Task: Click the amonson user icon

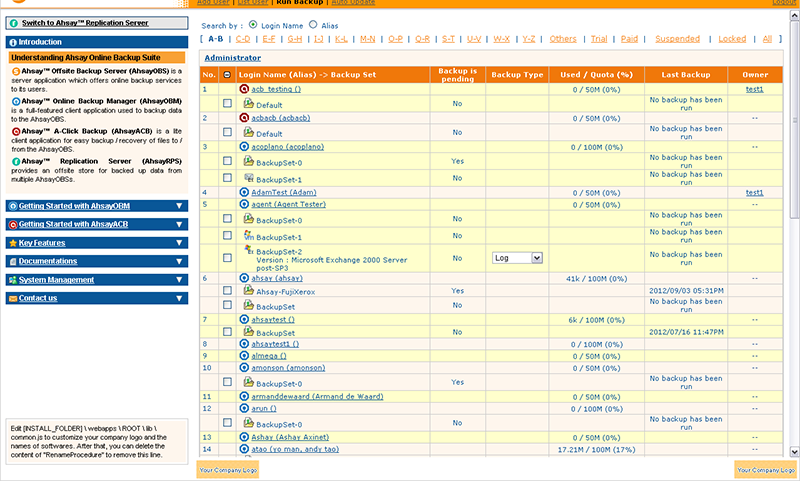Action: tap(244, 367)
